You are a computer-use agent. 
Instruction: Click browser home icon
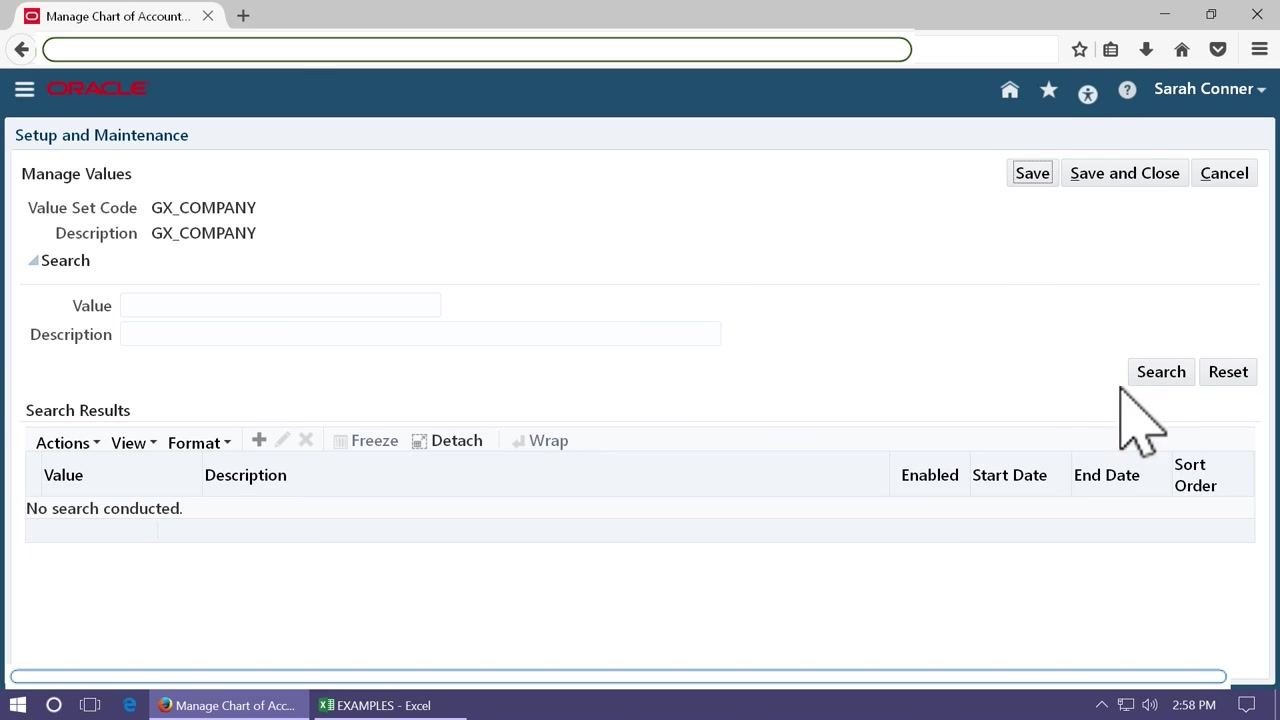(1182, 49)
